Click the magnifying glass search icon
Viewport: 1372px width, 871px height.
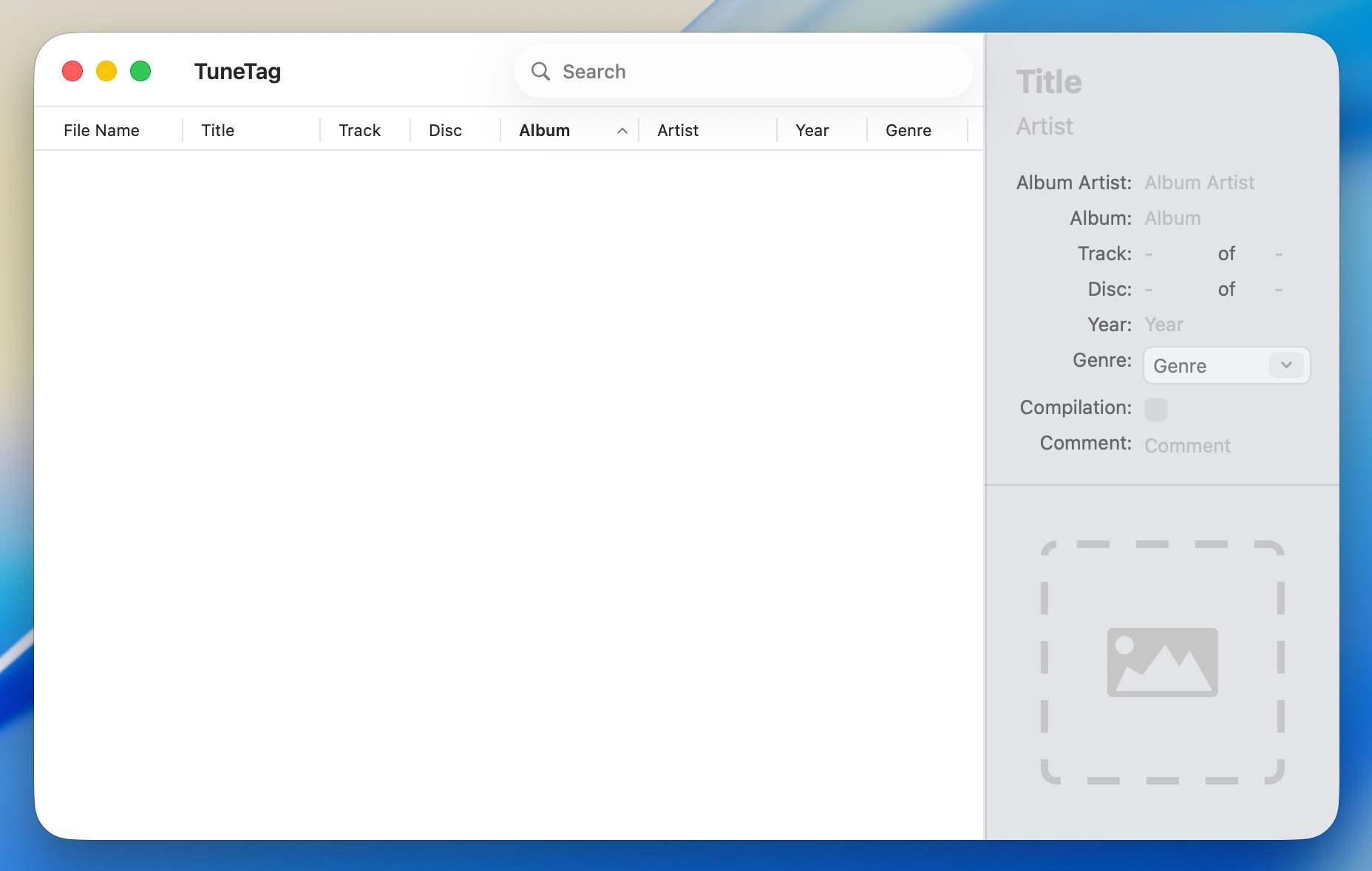point(540,72)
